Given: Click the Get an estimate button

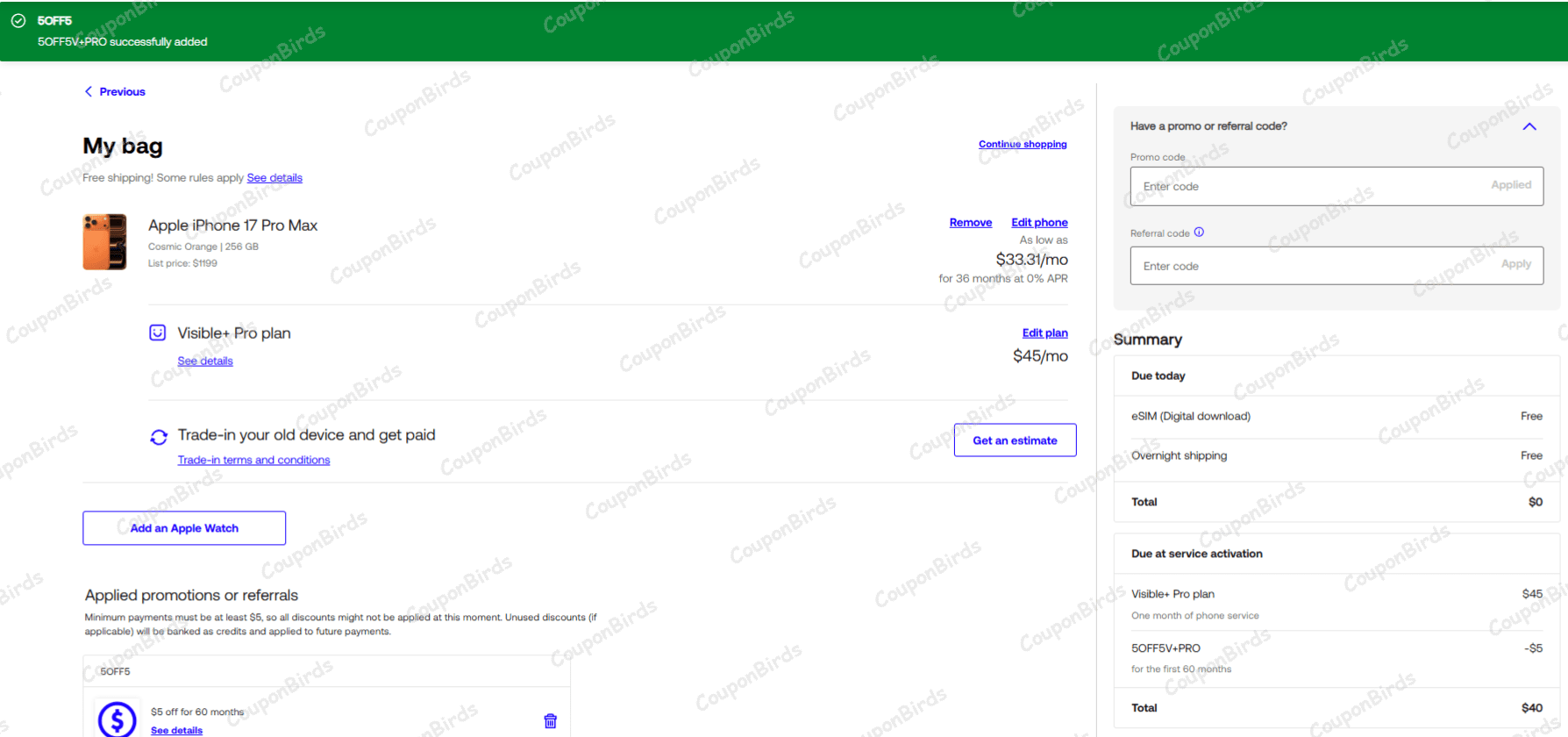Looking at the screenshot, I should [1015, 440].
